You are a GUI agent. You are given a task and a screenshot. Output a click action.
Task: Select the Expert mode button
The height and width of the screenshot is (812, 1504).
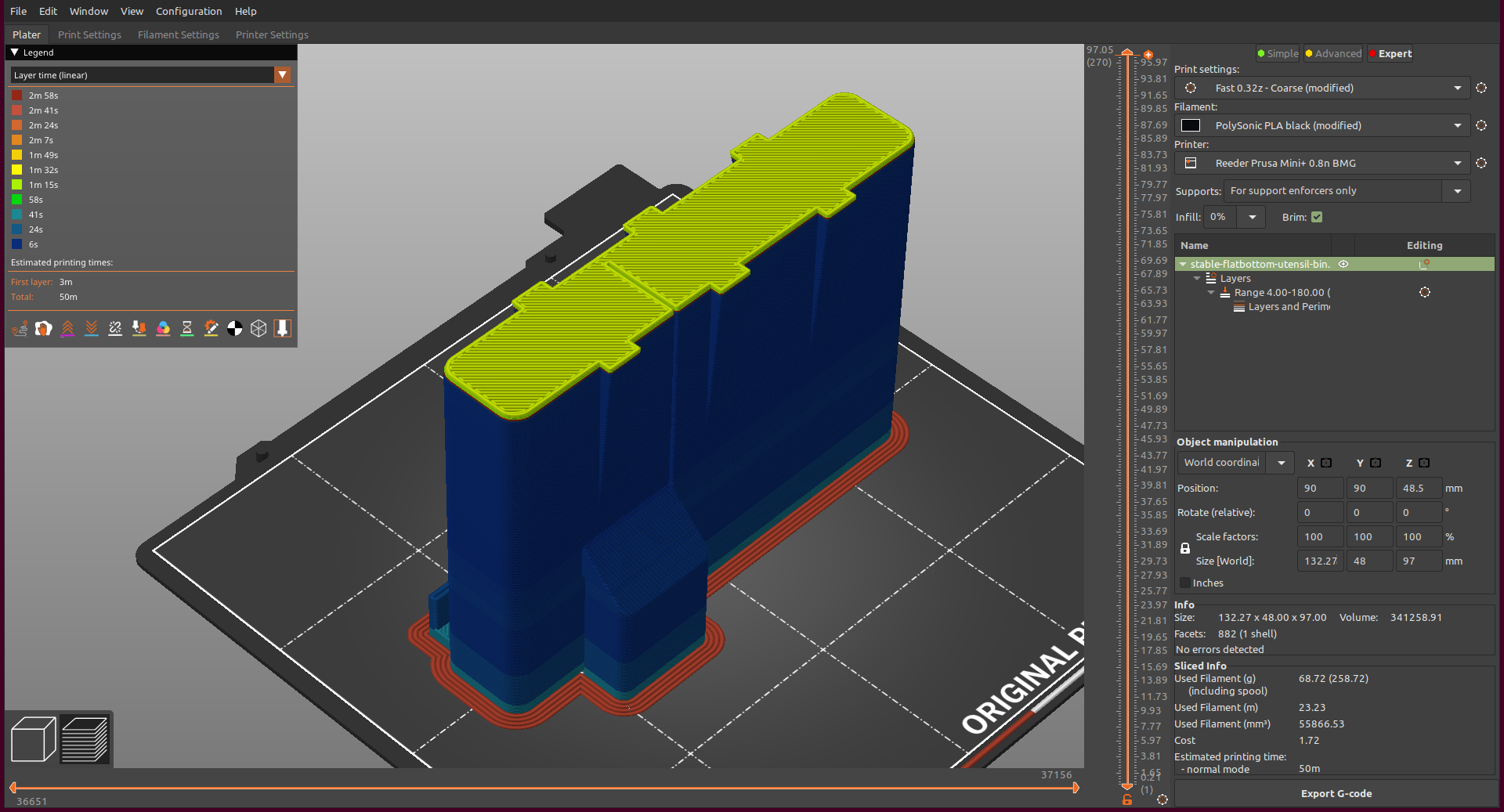[1390, 53]
